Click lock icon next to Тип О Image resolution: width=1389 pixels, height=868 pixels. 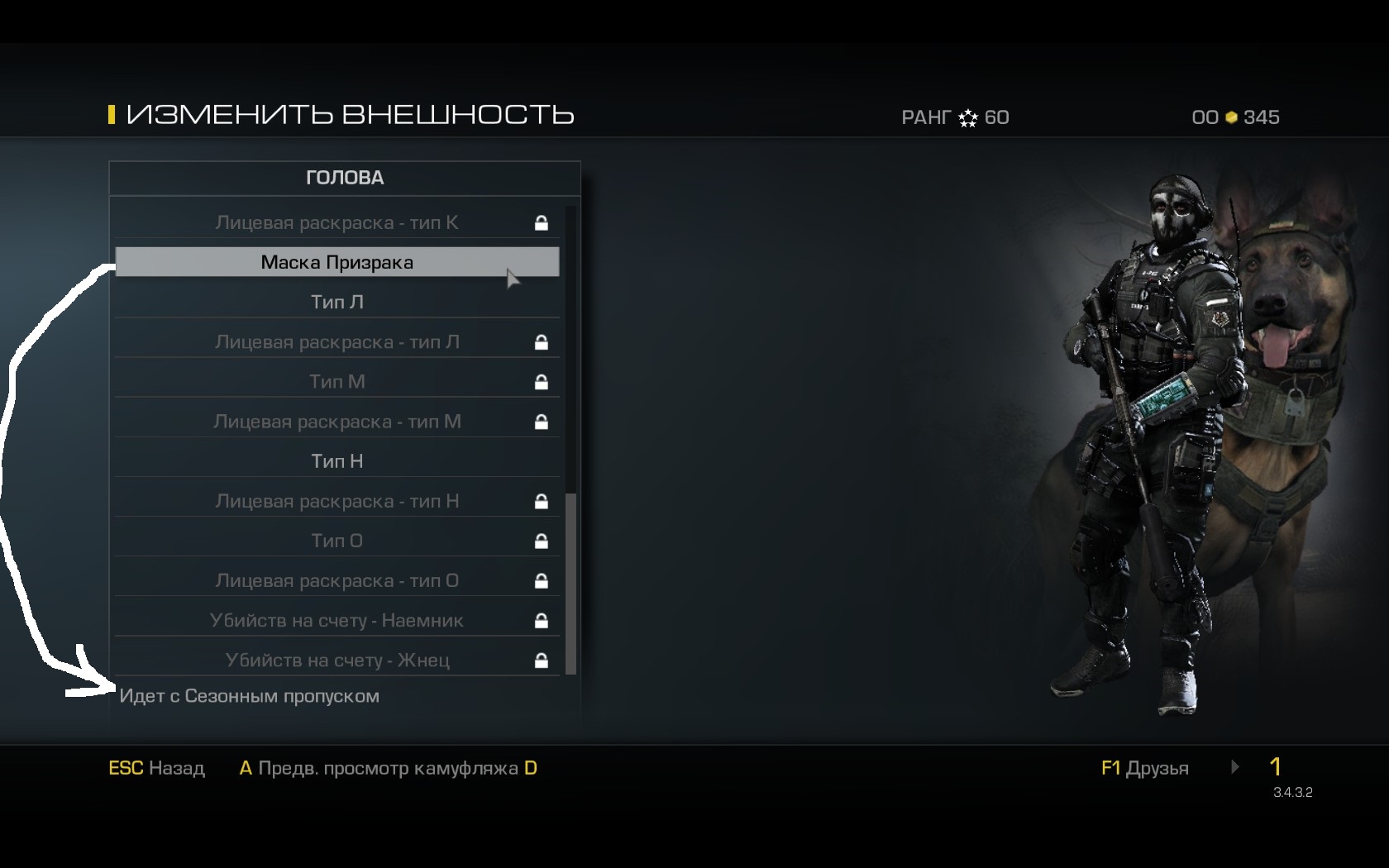click(541, 541)
